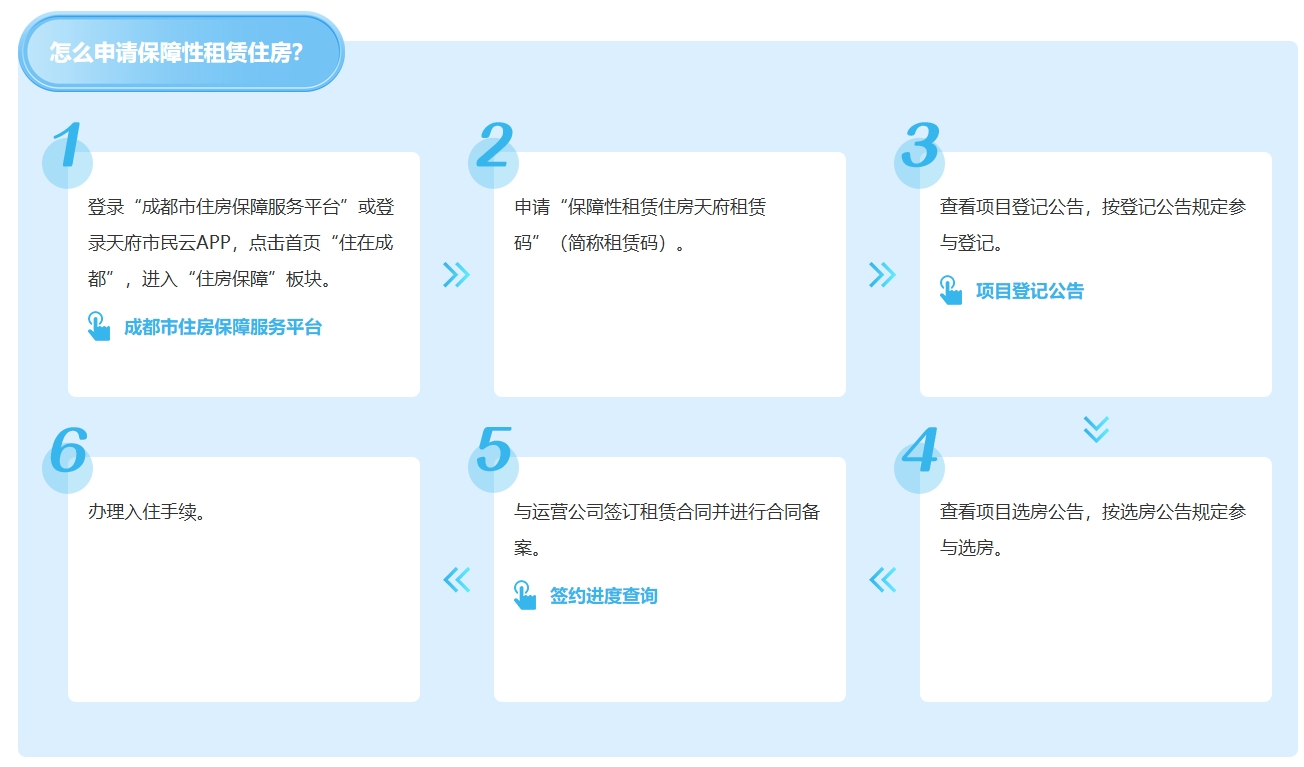Open the 签约进度查询 link

pyautogui.click(x=604, y=597)
